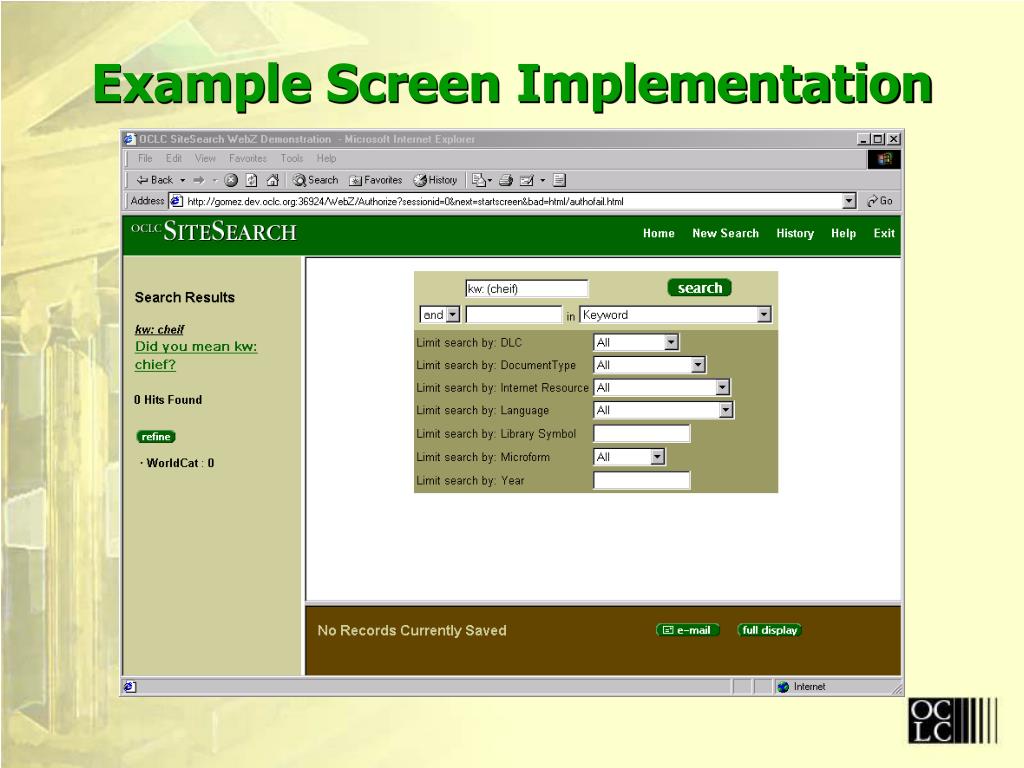Click the Forward arrow in browser toolbar
The width and height of the screenshot is (1024, 768).
pos(199,180)
